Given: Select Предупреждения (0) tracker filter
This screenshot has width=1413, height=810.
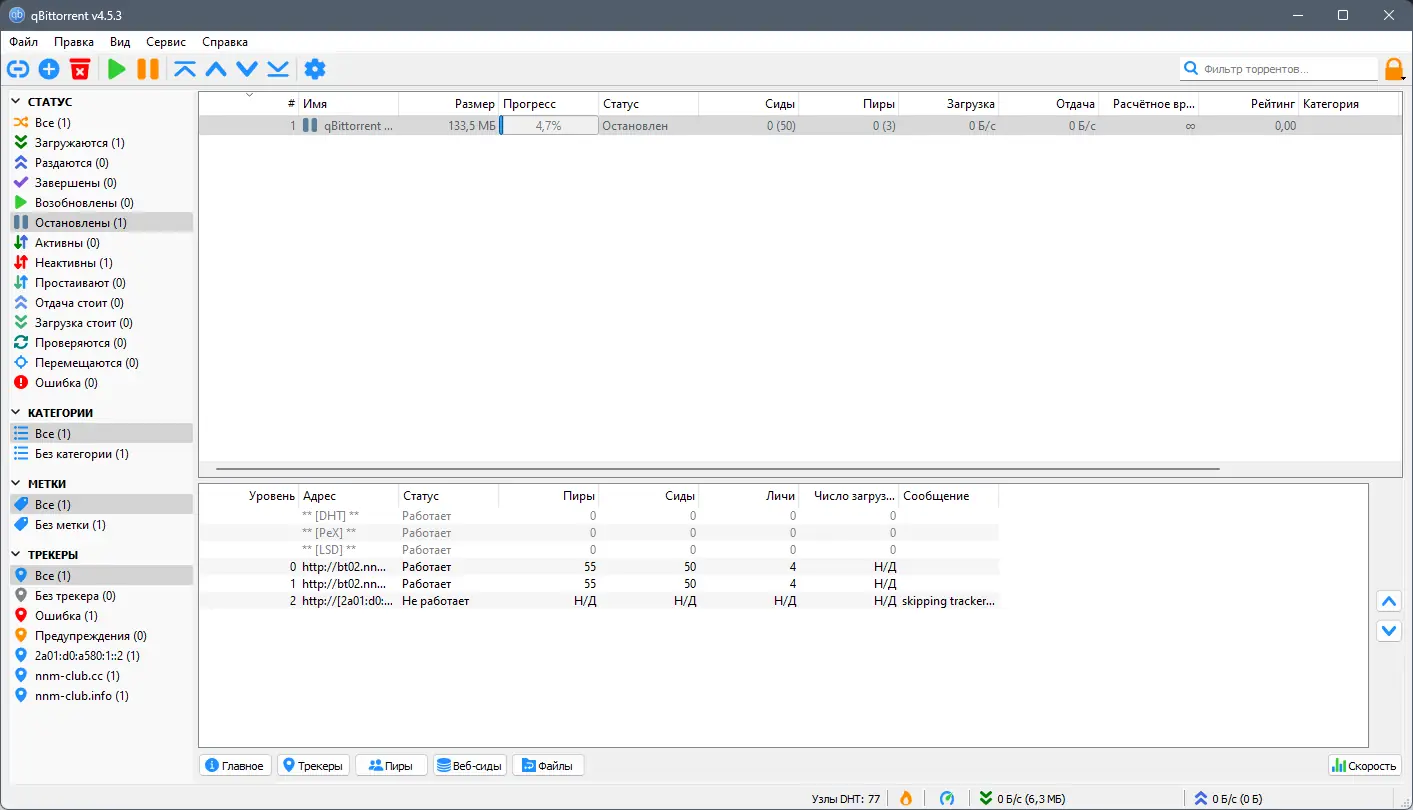Looking at the screenshot, I should tap(101, 636).
